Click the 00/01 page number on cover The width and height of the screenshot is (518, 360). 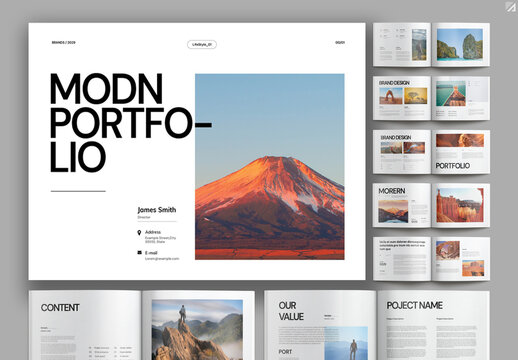(x=340, y=43)
